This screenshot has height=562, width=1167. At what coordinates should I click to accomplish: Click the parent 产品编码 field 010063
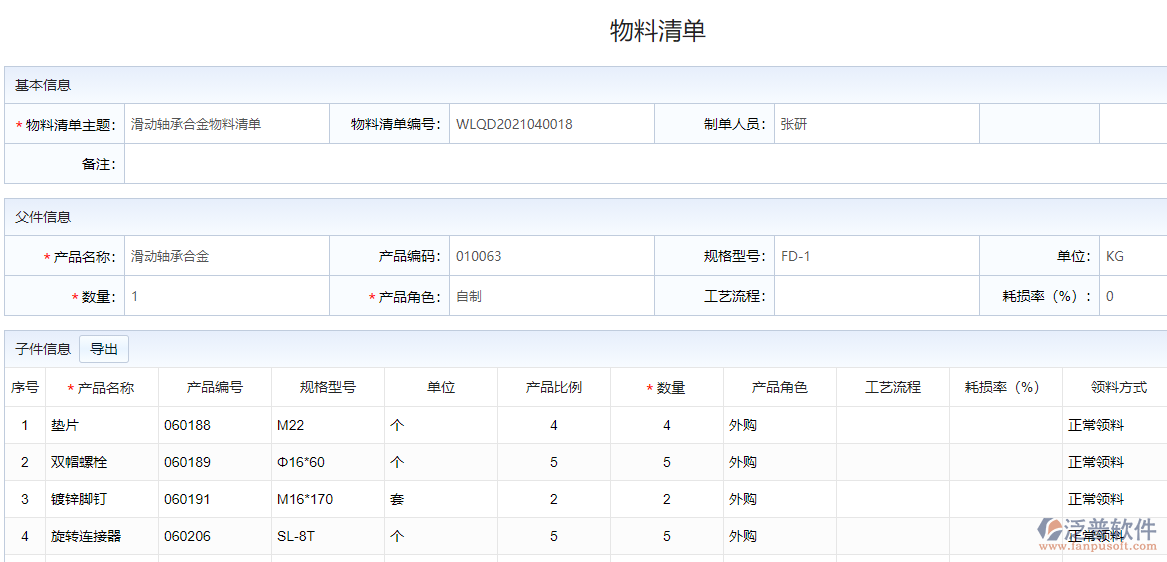[x=551, y=256]
